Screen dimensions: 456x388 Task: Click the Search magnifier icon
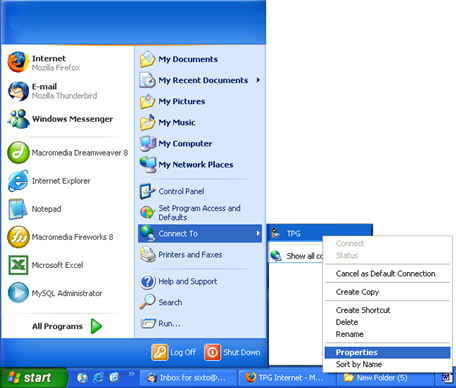147,302
